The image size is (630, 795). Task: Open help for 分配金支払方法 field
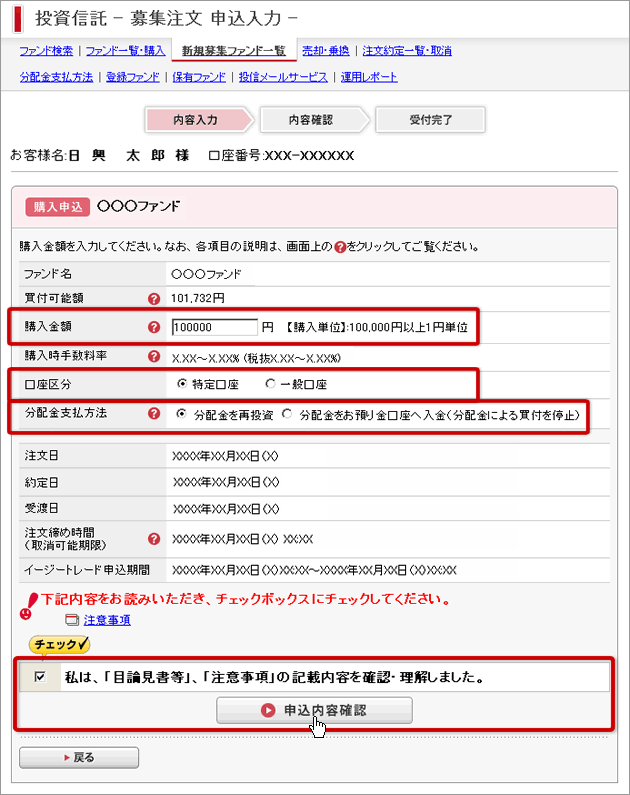[x=154, y=413]
